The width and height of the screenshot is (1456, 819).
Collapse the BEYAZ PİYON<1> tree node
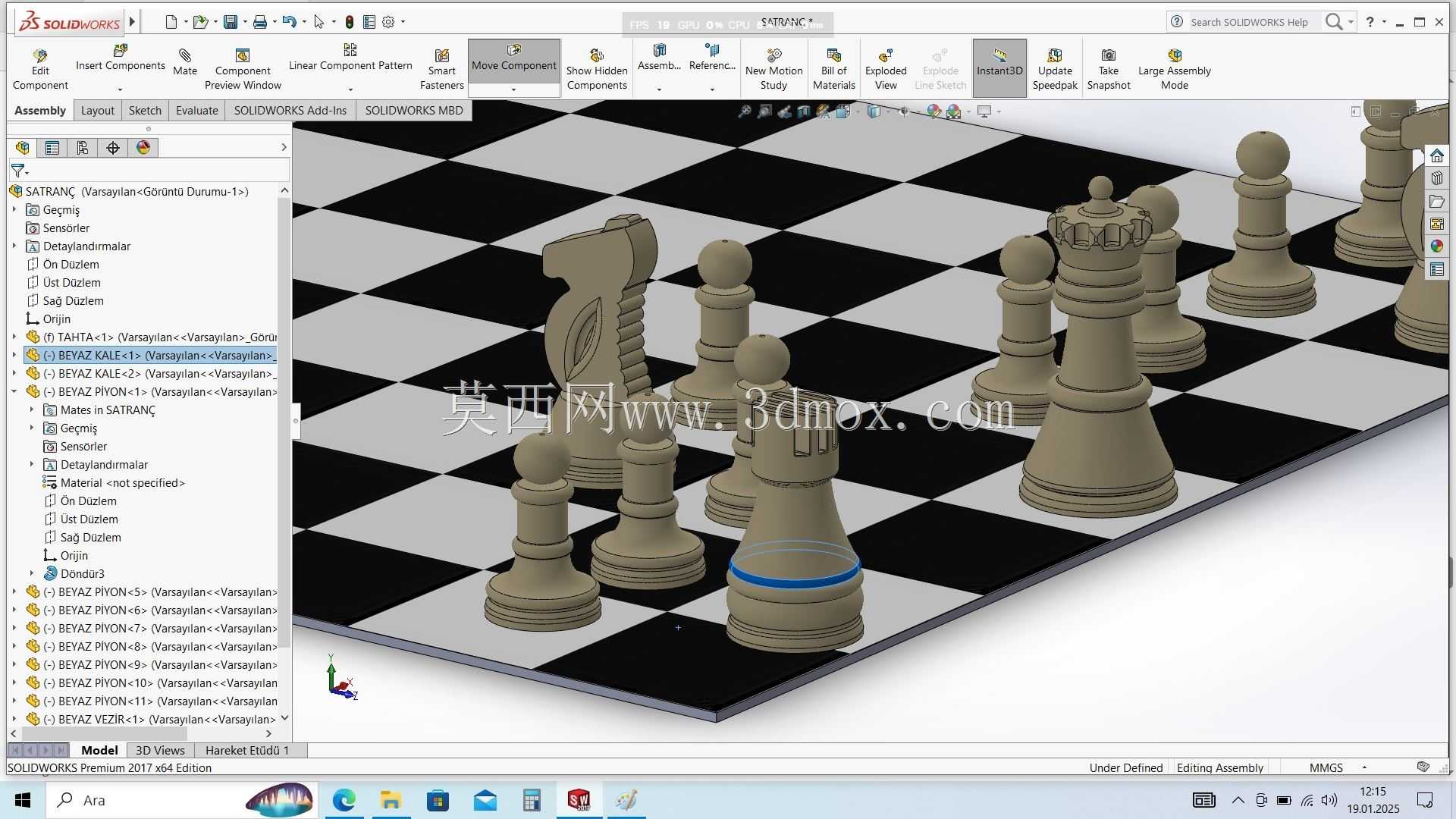(x=14, y=391)
